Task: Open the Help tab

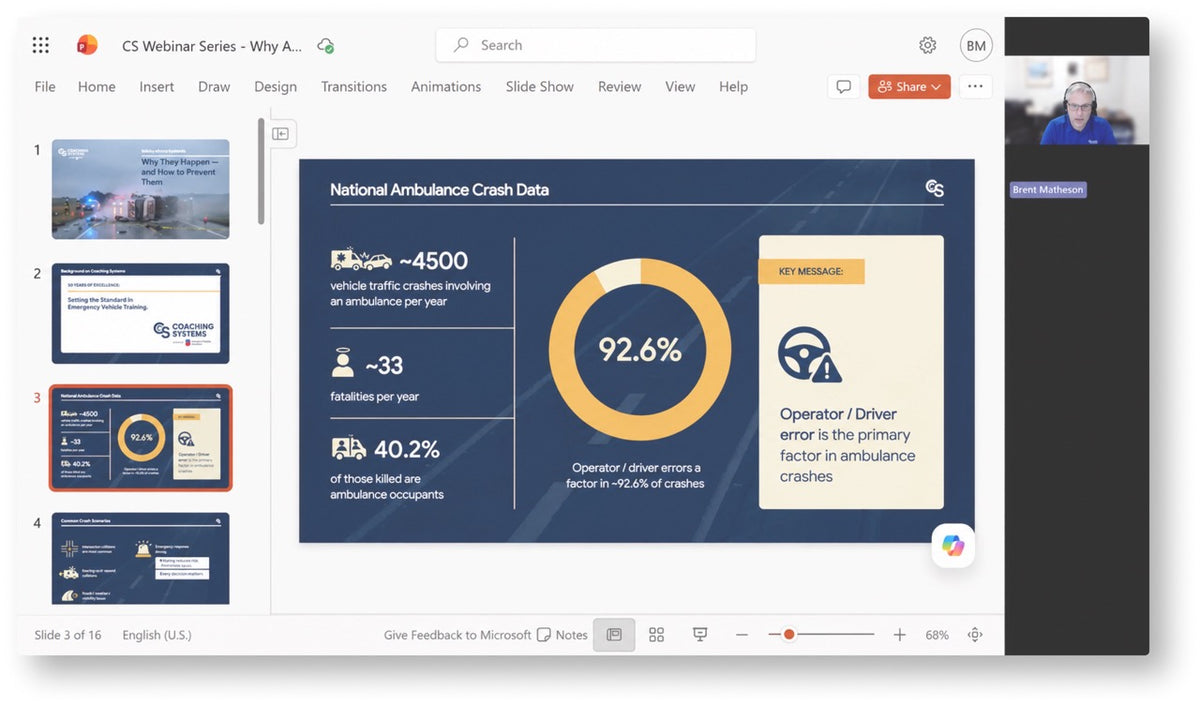Action: click(733, 87)
